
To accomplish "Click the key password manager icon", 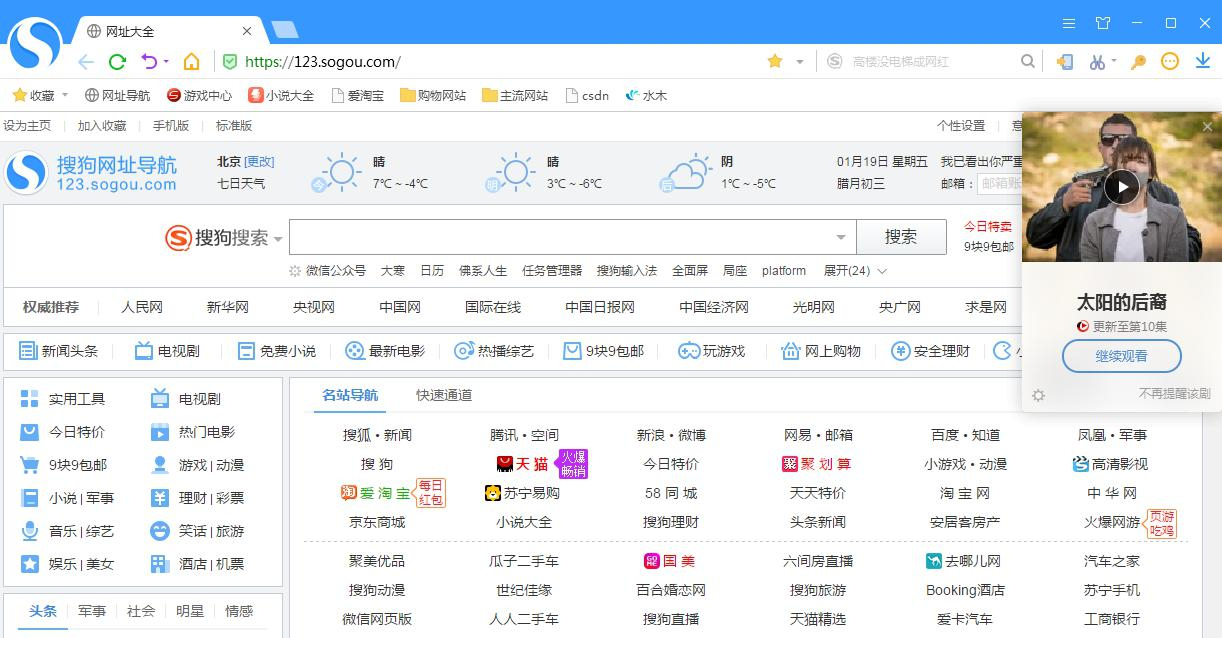I will [1139, 62].
